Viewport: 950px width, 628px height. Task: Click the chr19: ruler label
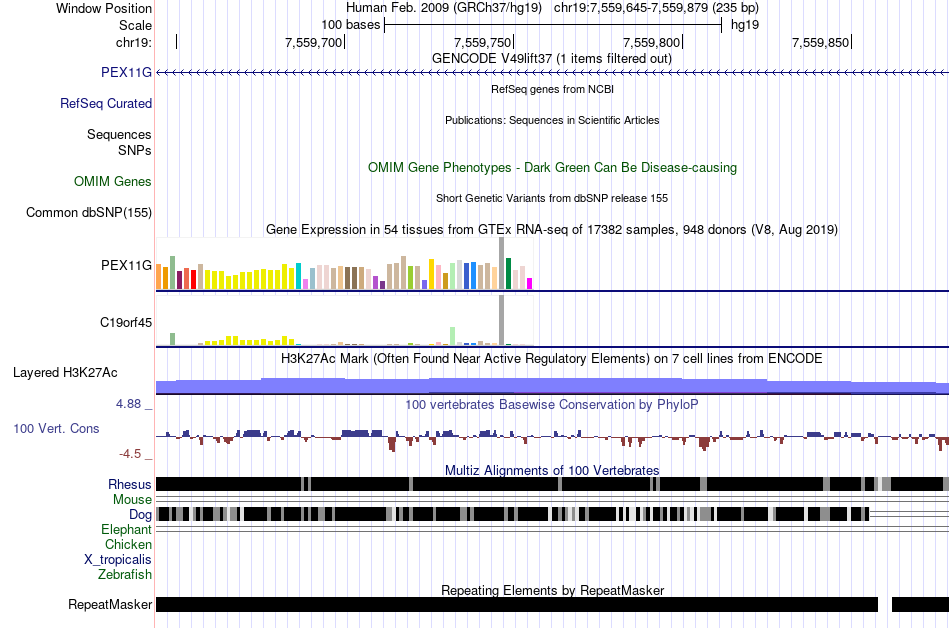(134, 42)
